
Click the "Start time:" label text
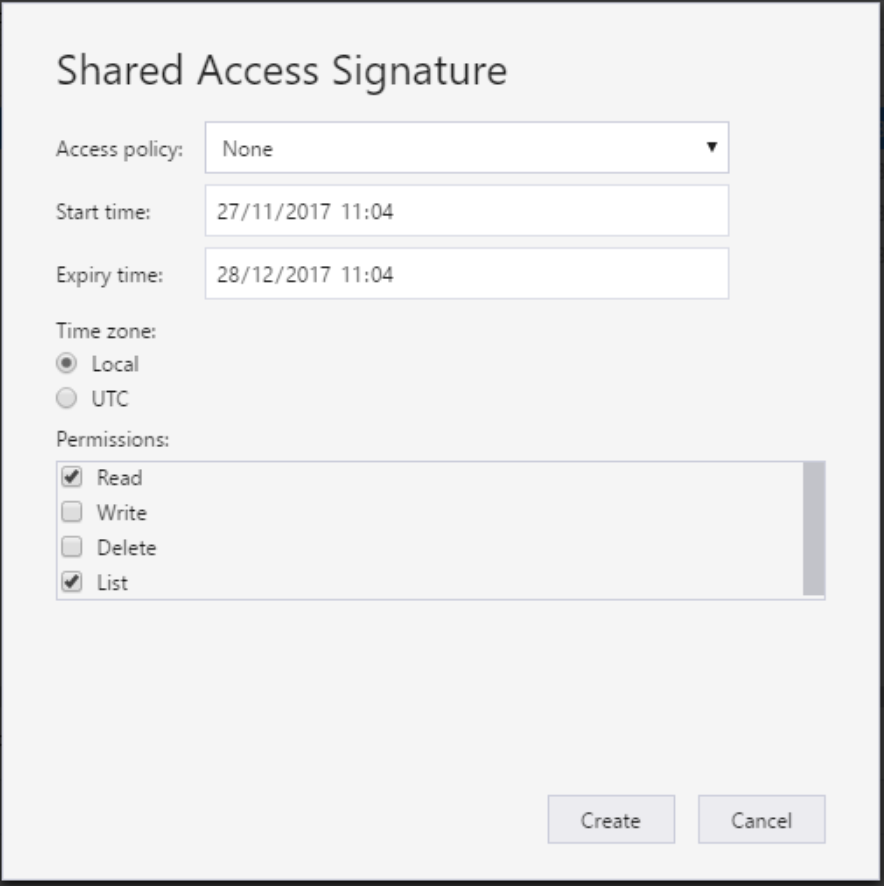tap(103, 212)
